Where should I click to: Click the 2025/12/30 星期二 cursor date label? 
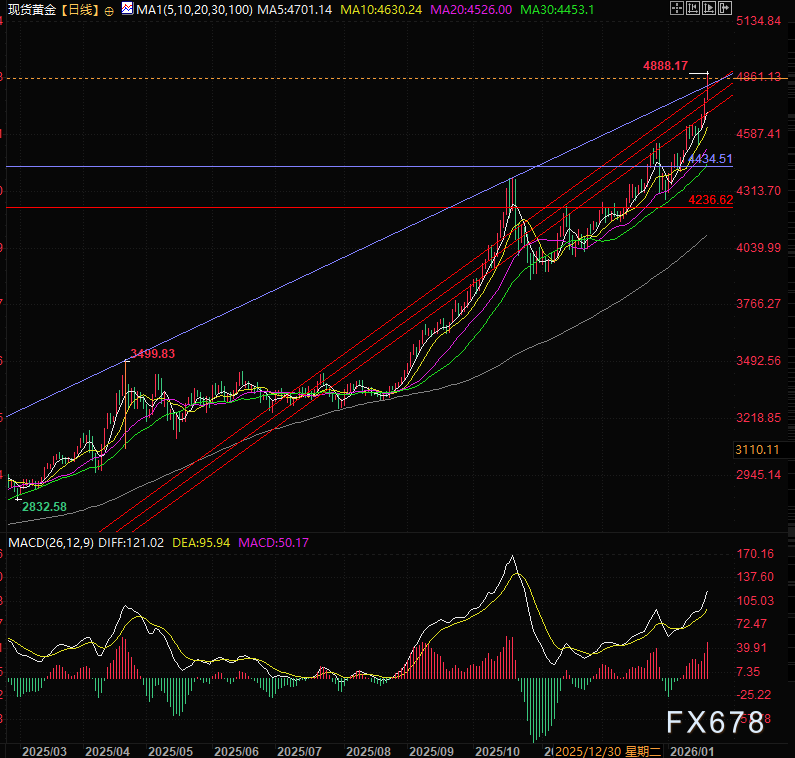click(608, 751)
